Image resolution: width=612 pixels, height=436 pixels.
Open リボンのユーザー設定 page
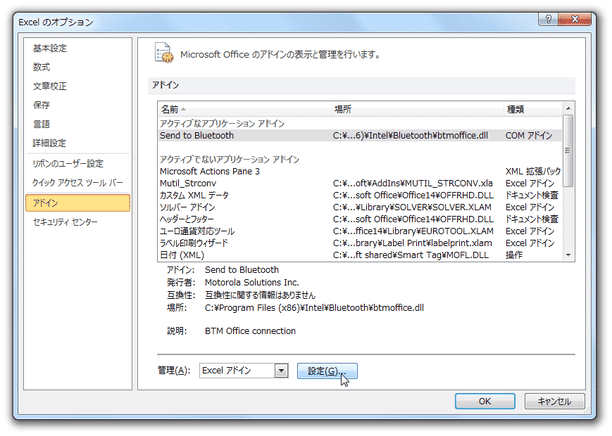pos(68,164)
